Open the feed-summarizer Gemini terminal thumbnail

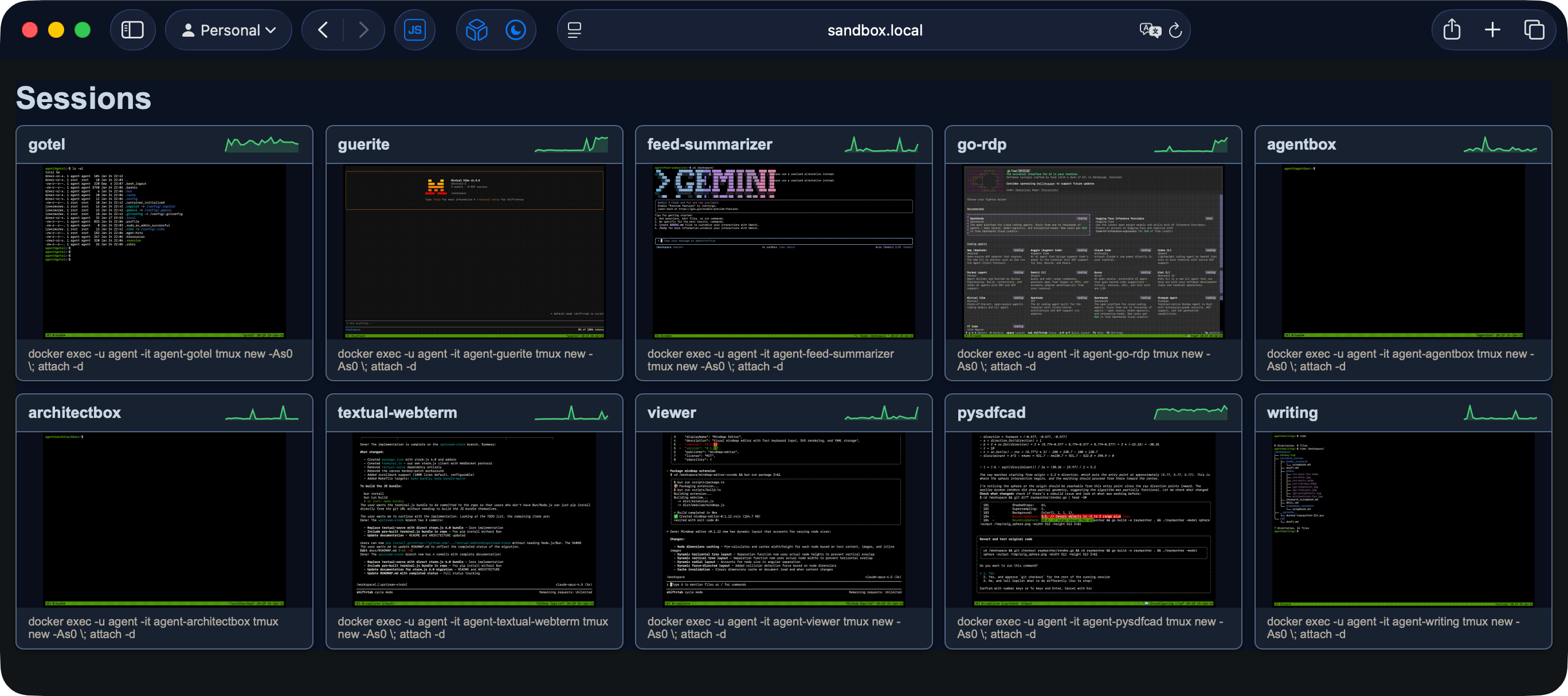(783, 251)
